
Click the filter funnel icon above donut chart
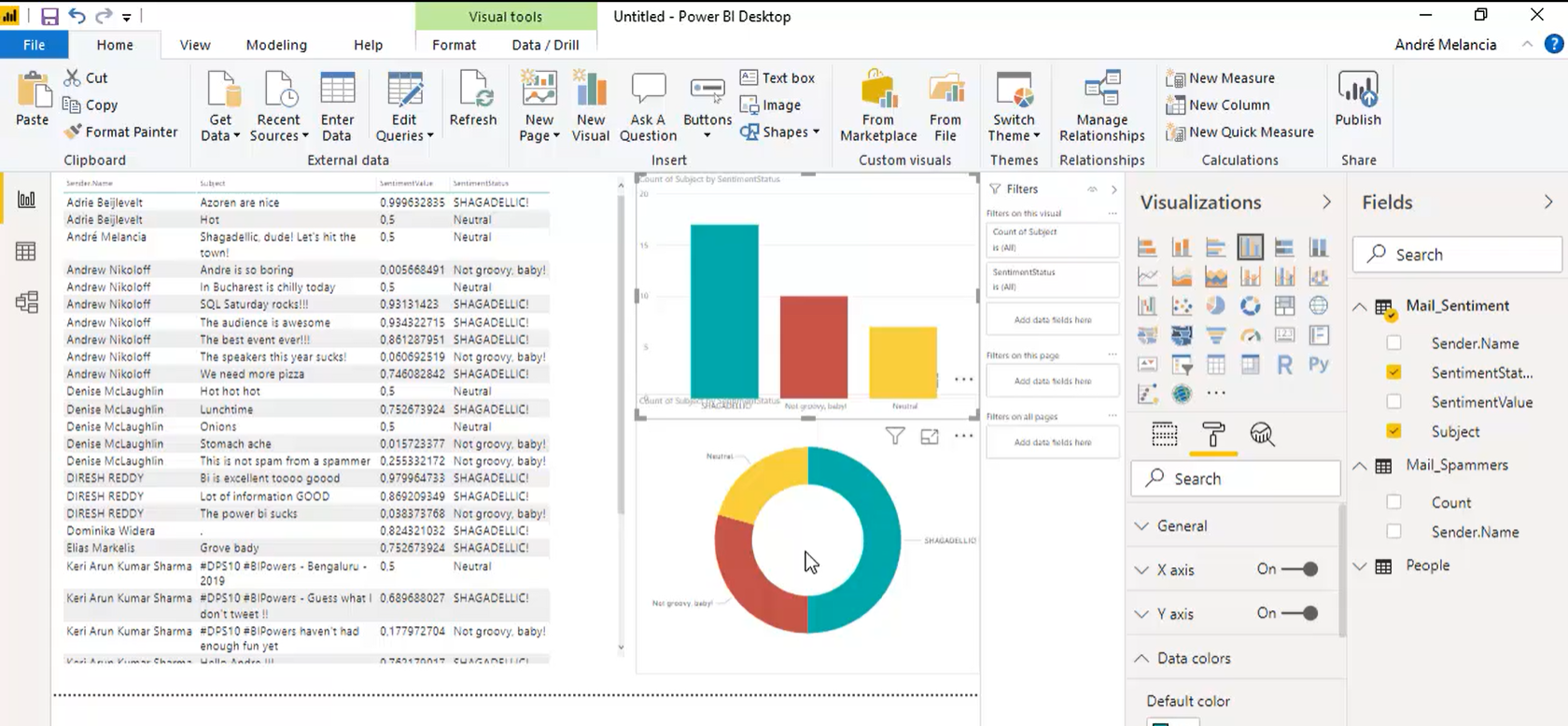coord(894,436)
